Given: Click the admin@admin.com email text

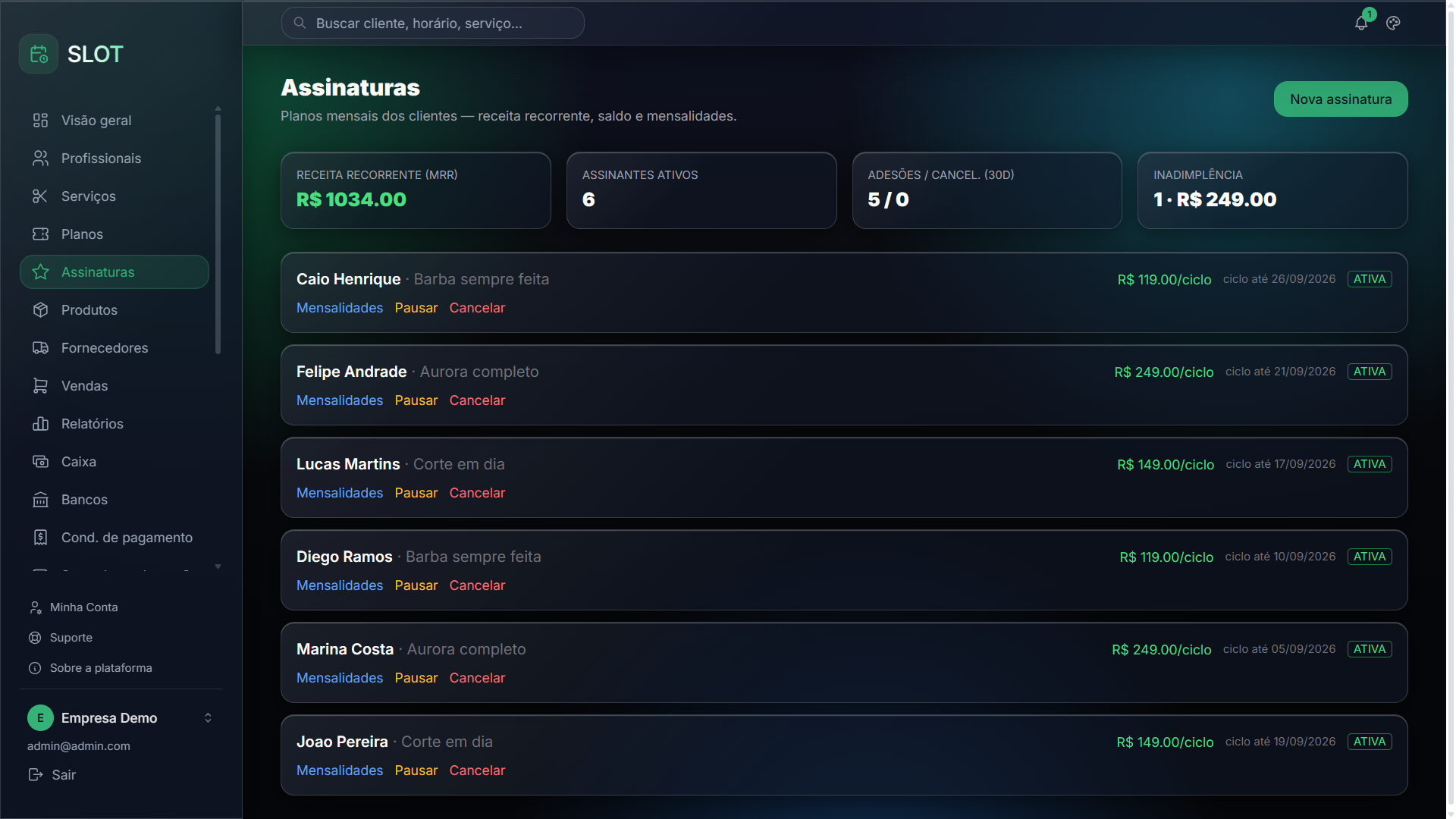Looking at the screenshot, I should coord(79,746).
